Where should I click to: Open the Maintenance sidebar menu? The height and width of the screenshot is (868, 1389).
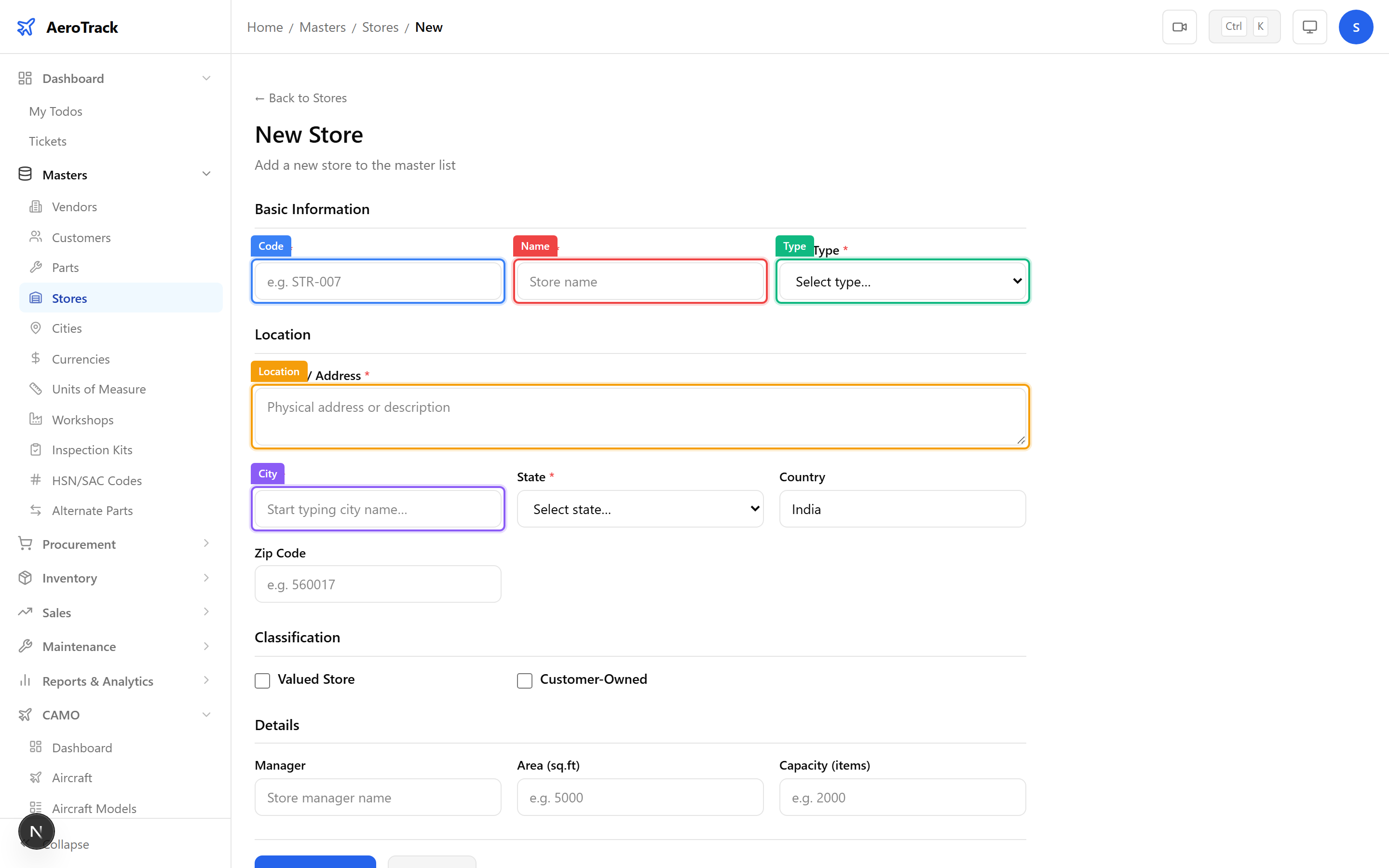pyautogui.click(x=80, y=646)
